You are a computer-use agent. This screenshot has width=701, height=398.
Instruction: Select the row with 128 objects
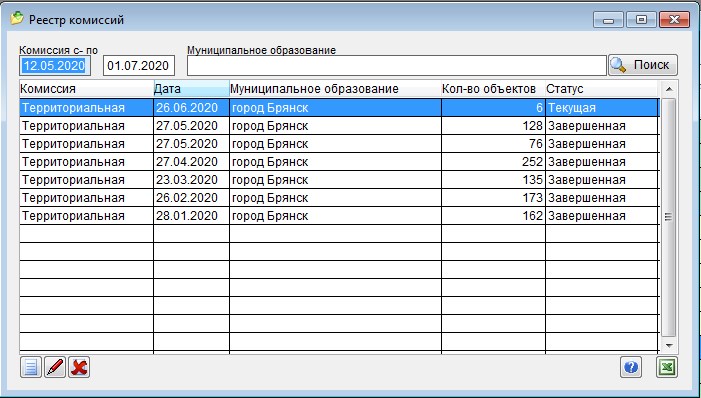(x=339, y=126)
